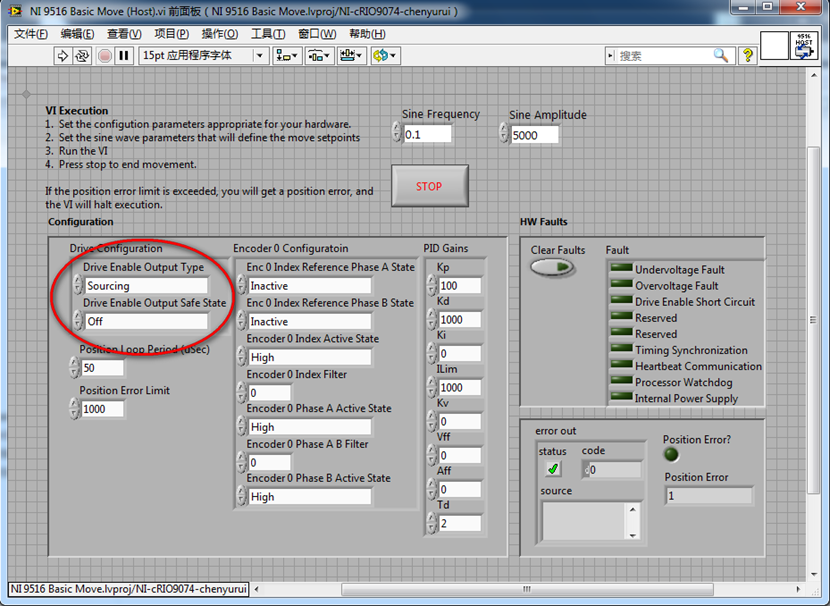Click the Position Error Limit stepper arrows
This screenshot has height=606, width=830.
click(x=75, y=409)
